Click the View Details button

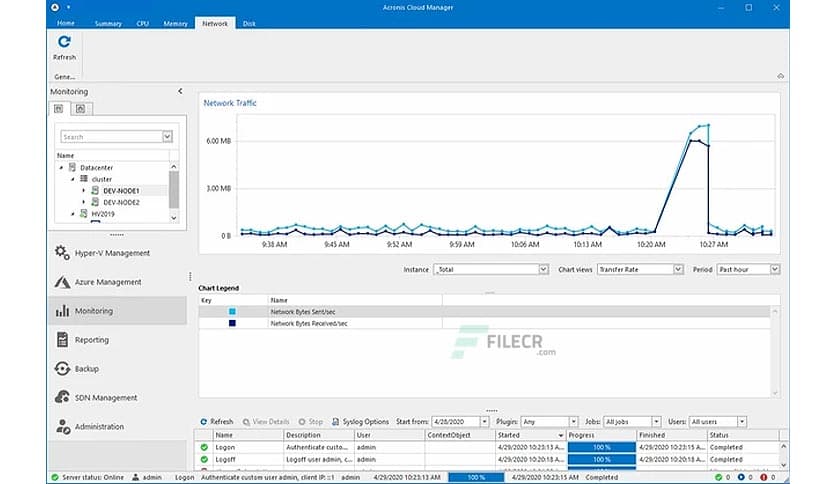click(266, 421)
